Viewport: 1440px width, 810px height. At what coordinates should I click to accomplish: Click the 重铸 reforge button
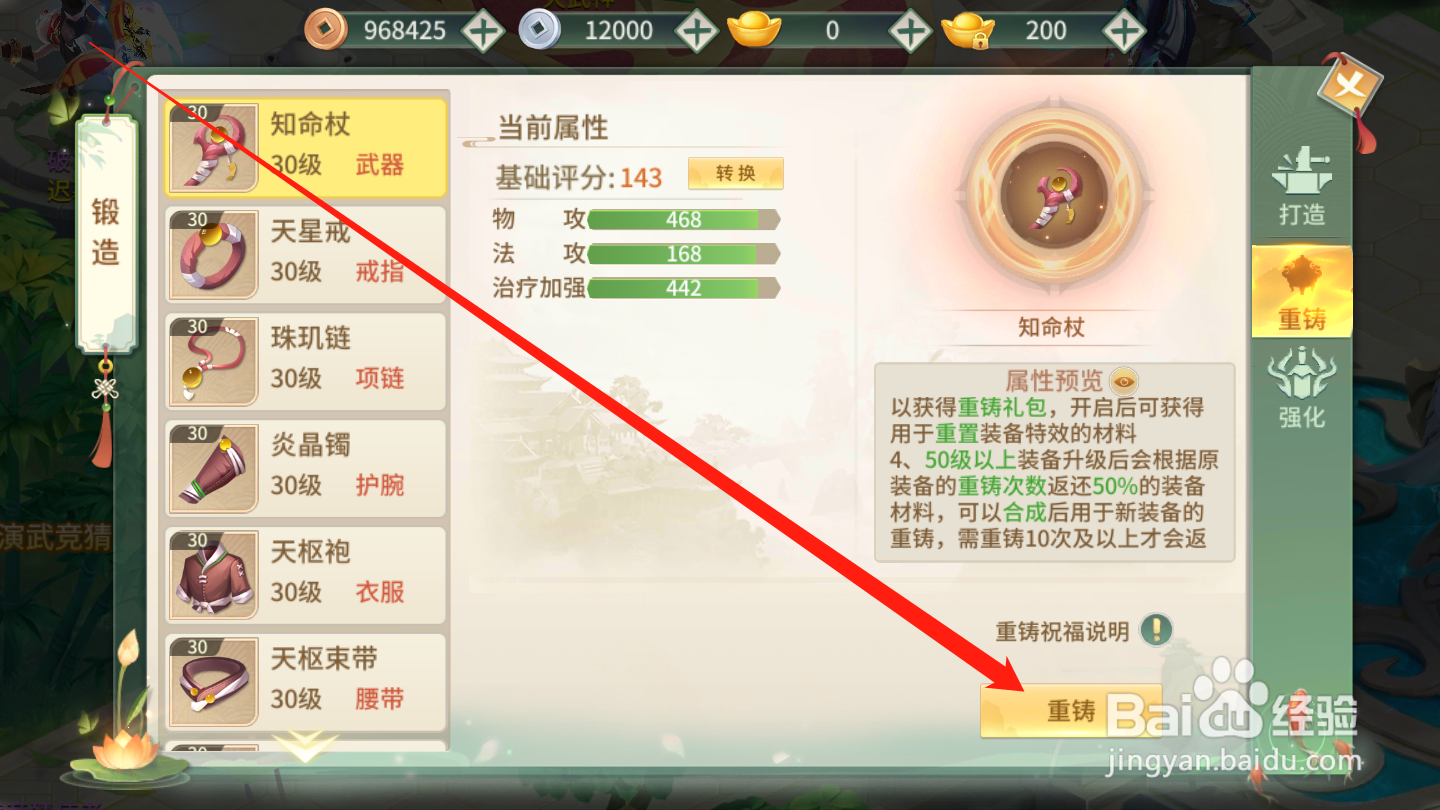pos(1071,710)
